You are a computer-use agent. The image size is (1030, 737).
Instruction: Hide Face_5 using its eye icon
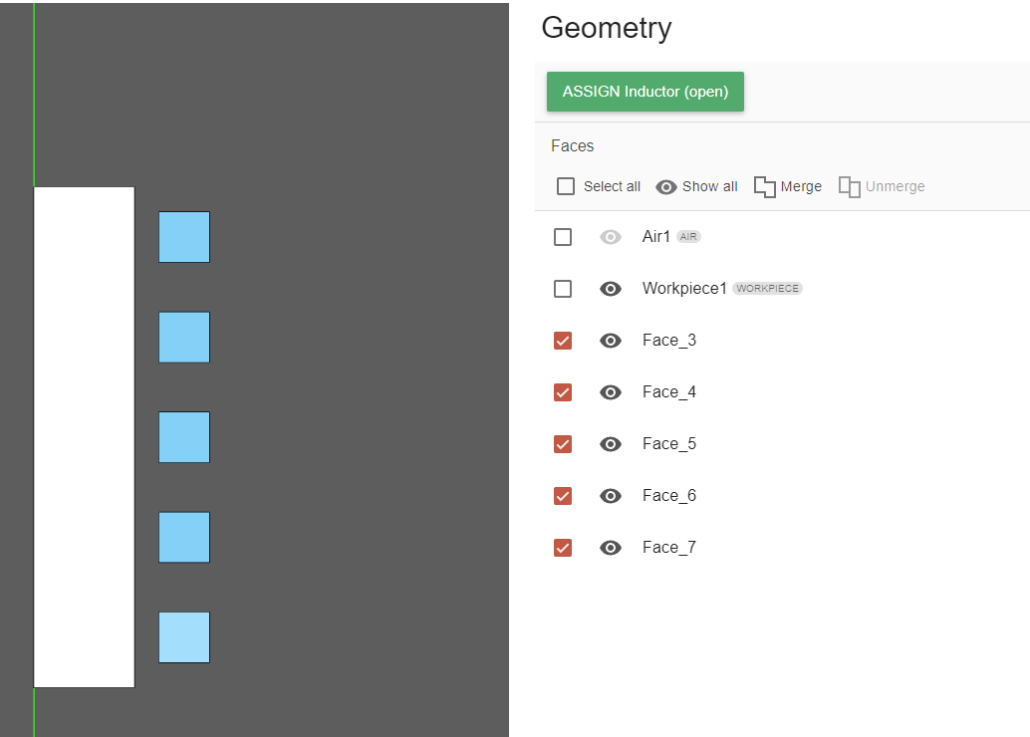(x=610, y=444)
